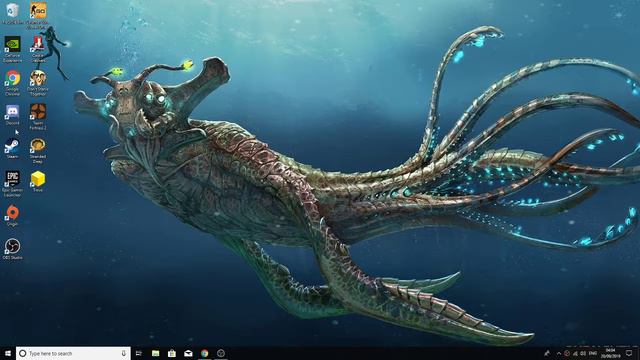Open the taskbar clock and date
The height and width of the screenshot is (360, 640).
point(611,353)
